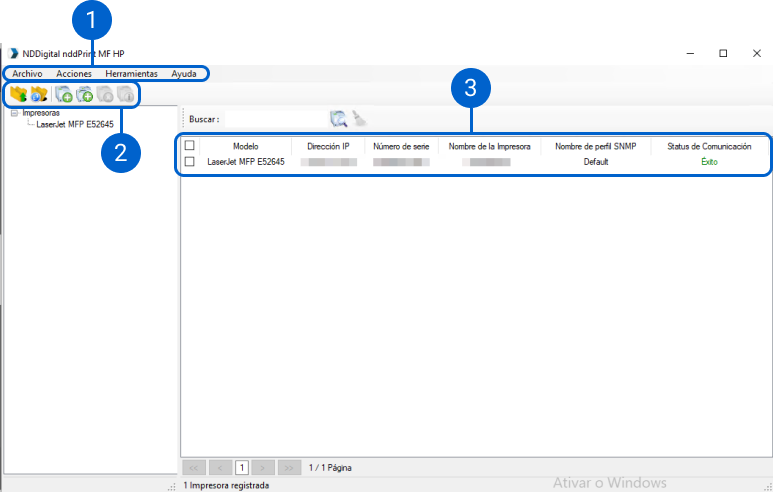773x492 pixels.
Task: Click the magnifier search icon beside Buscar
Action: click(x=338, y=119)
